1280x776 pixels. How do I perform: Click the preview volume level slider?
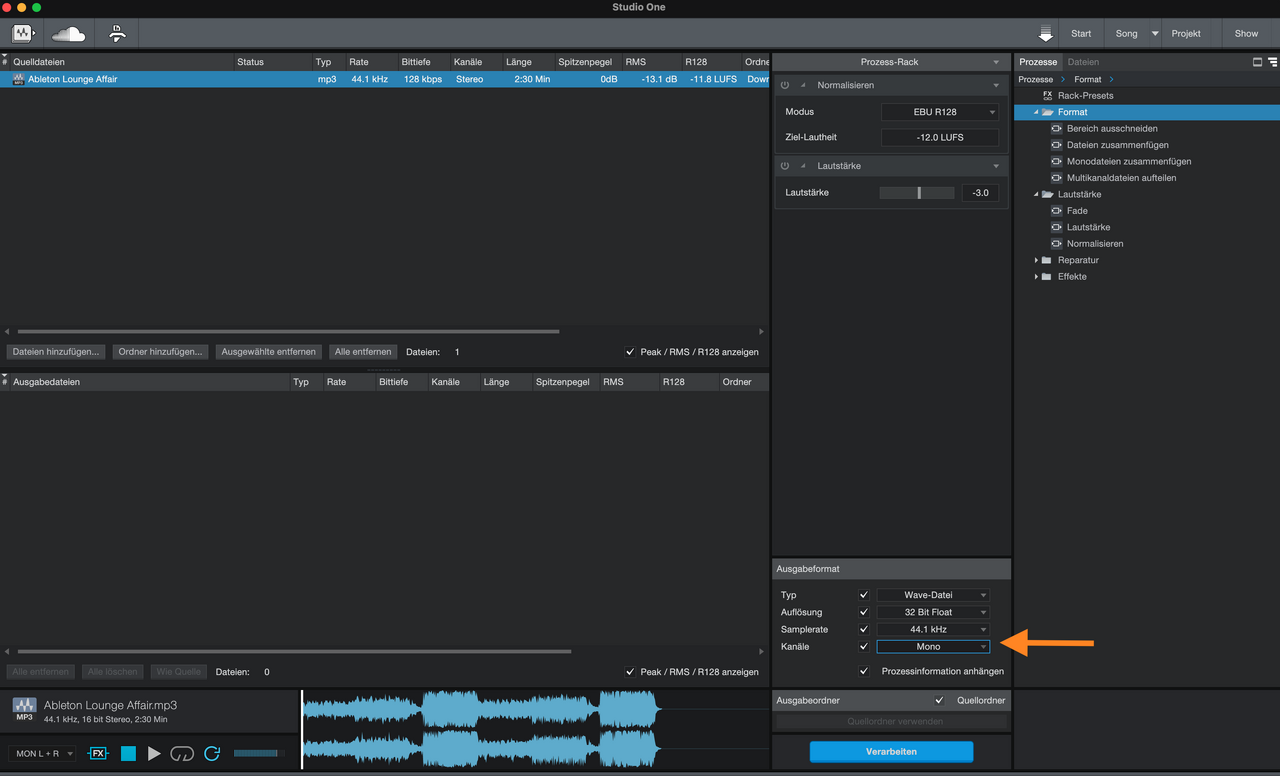(258, 753)
